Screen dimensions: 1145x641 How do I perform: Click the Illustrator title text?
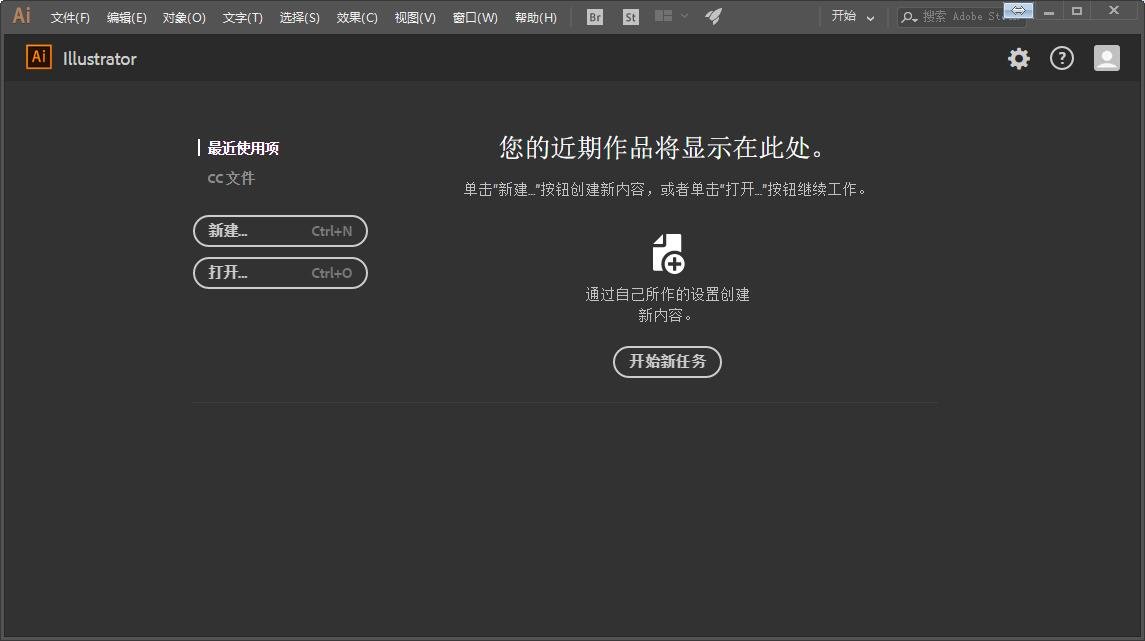(x=99, y=59)
